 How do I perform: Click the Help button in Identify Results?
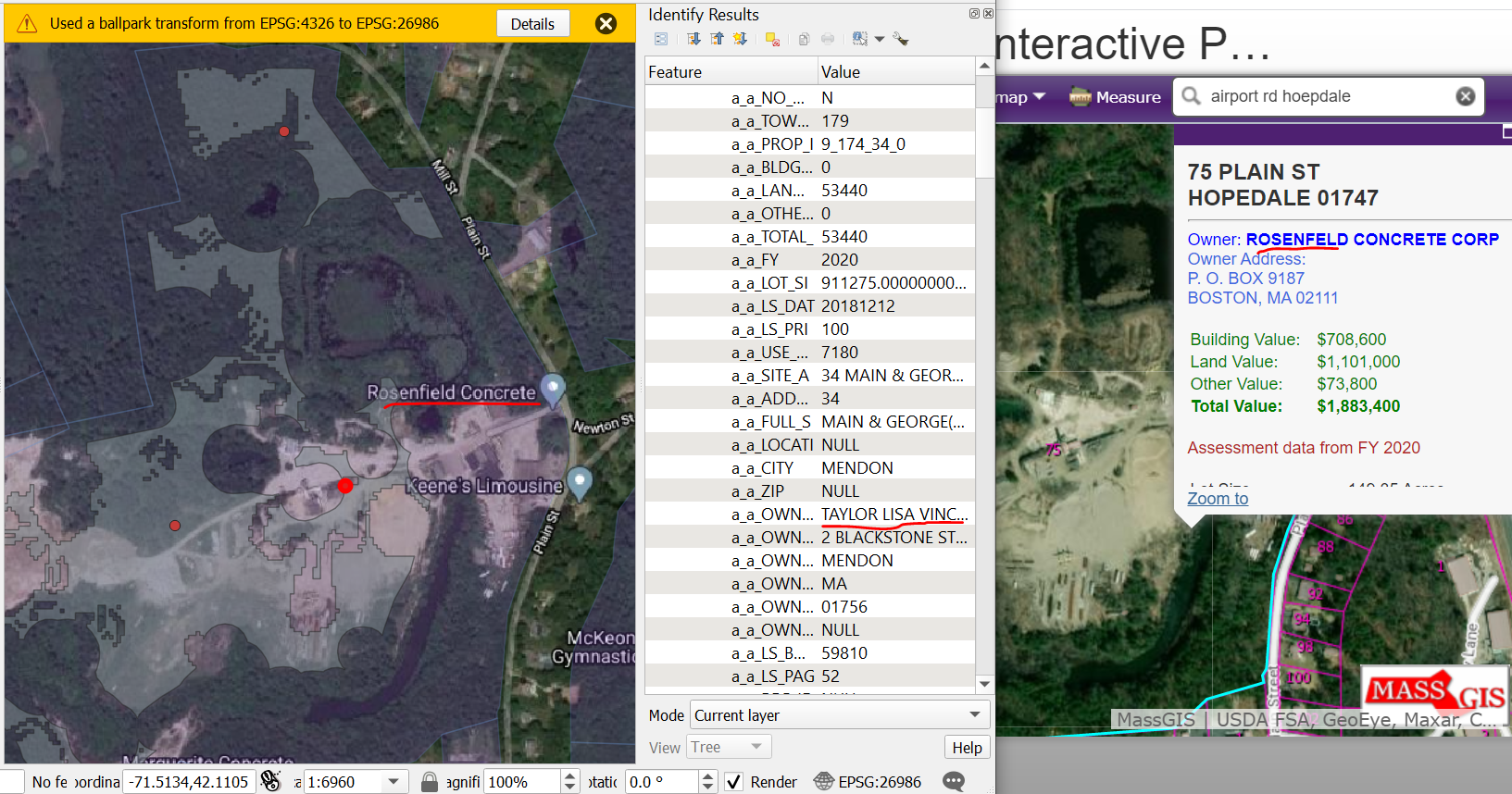pyautogui.click(x=967, y=748)
